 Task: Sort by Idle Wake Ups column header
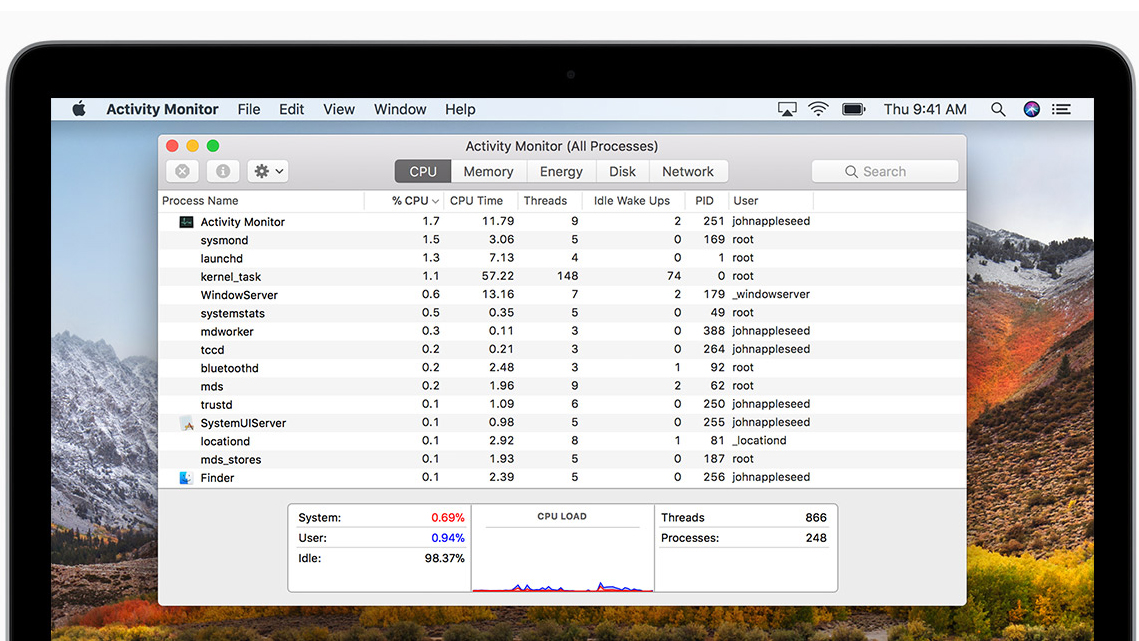pyautogui.click(x=631, y=201)
